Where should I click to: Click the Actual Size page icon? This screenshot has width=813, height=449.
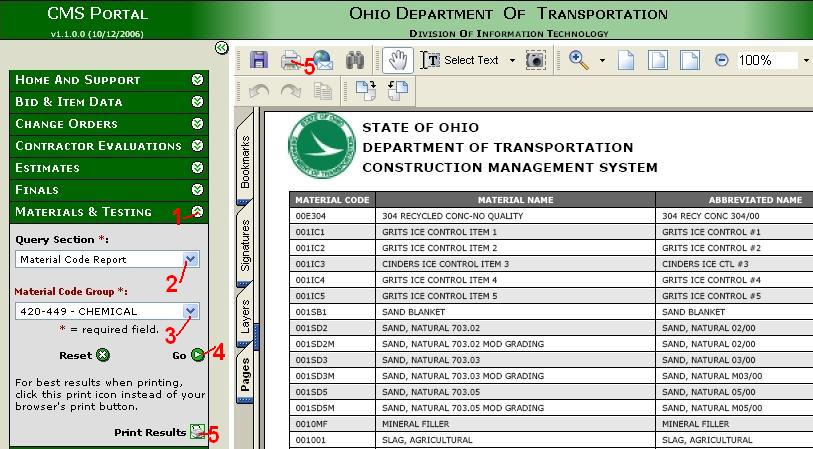(626, 60)
